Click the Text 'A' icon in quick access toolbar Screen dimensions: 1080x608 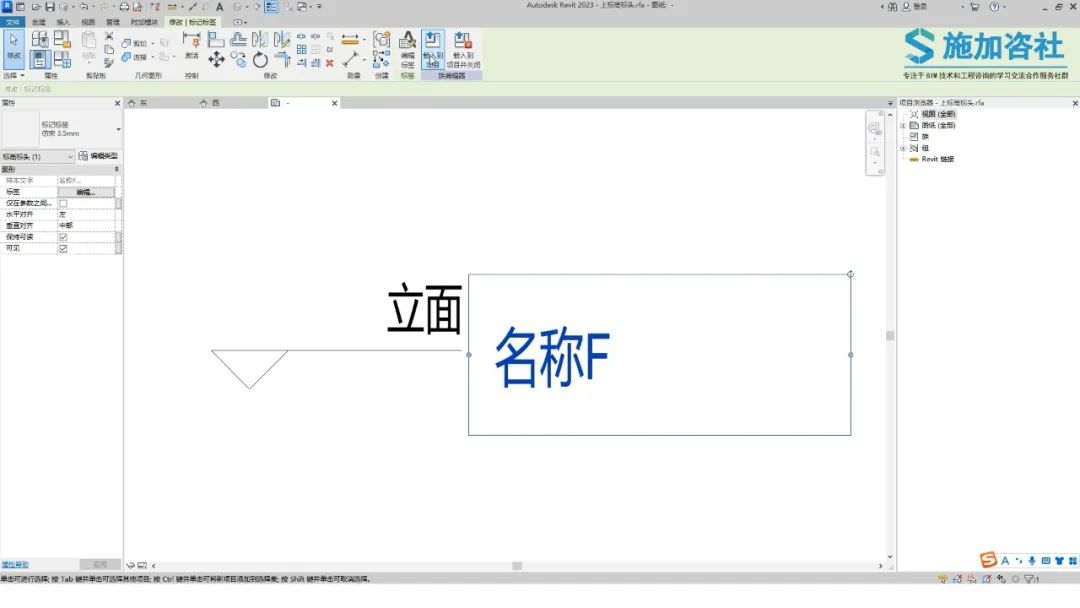pos(220,6)
